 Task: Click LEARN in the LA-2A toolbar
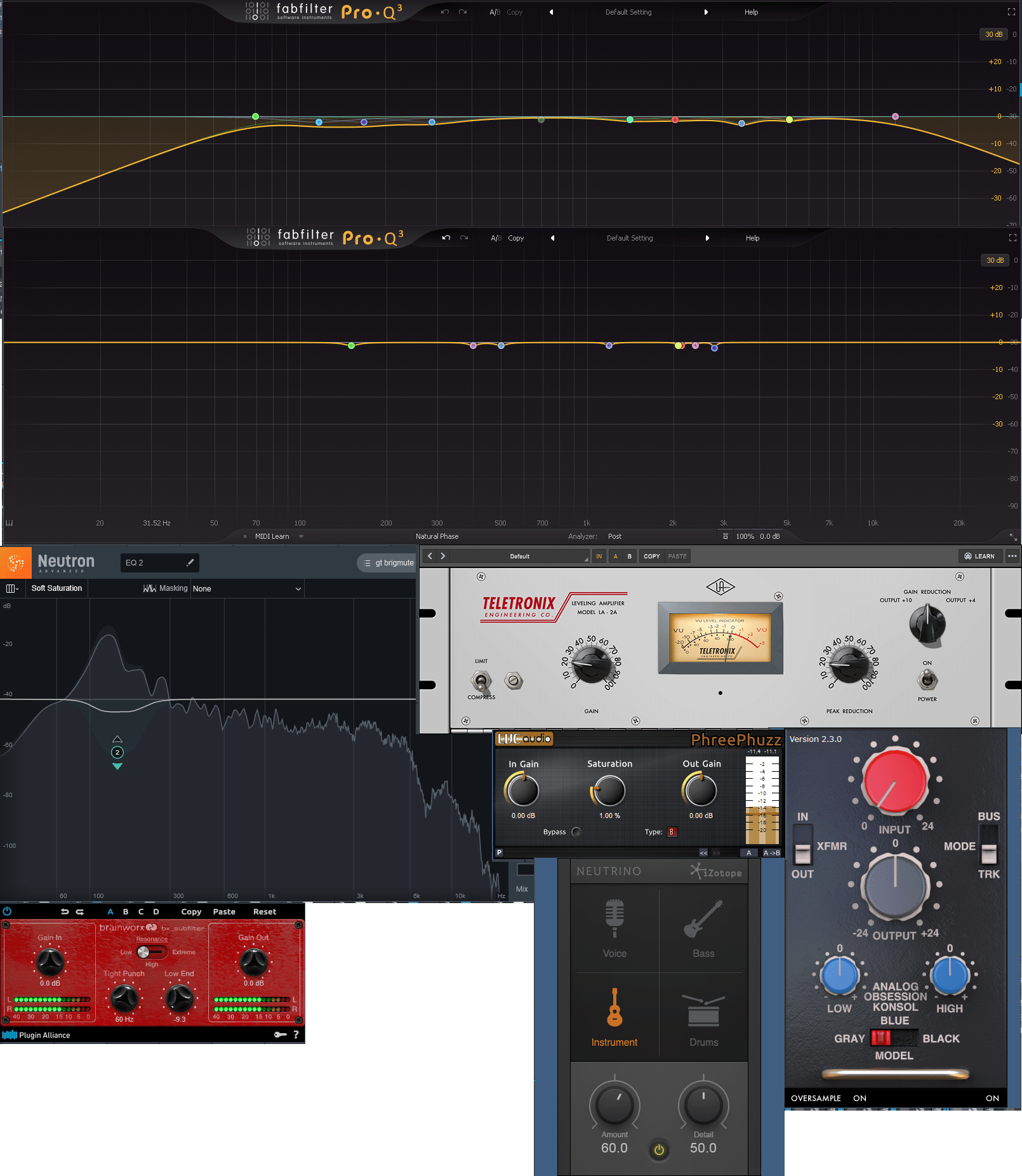(979, 556)
